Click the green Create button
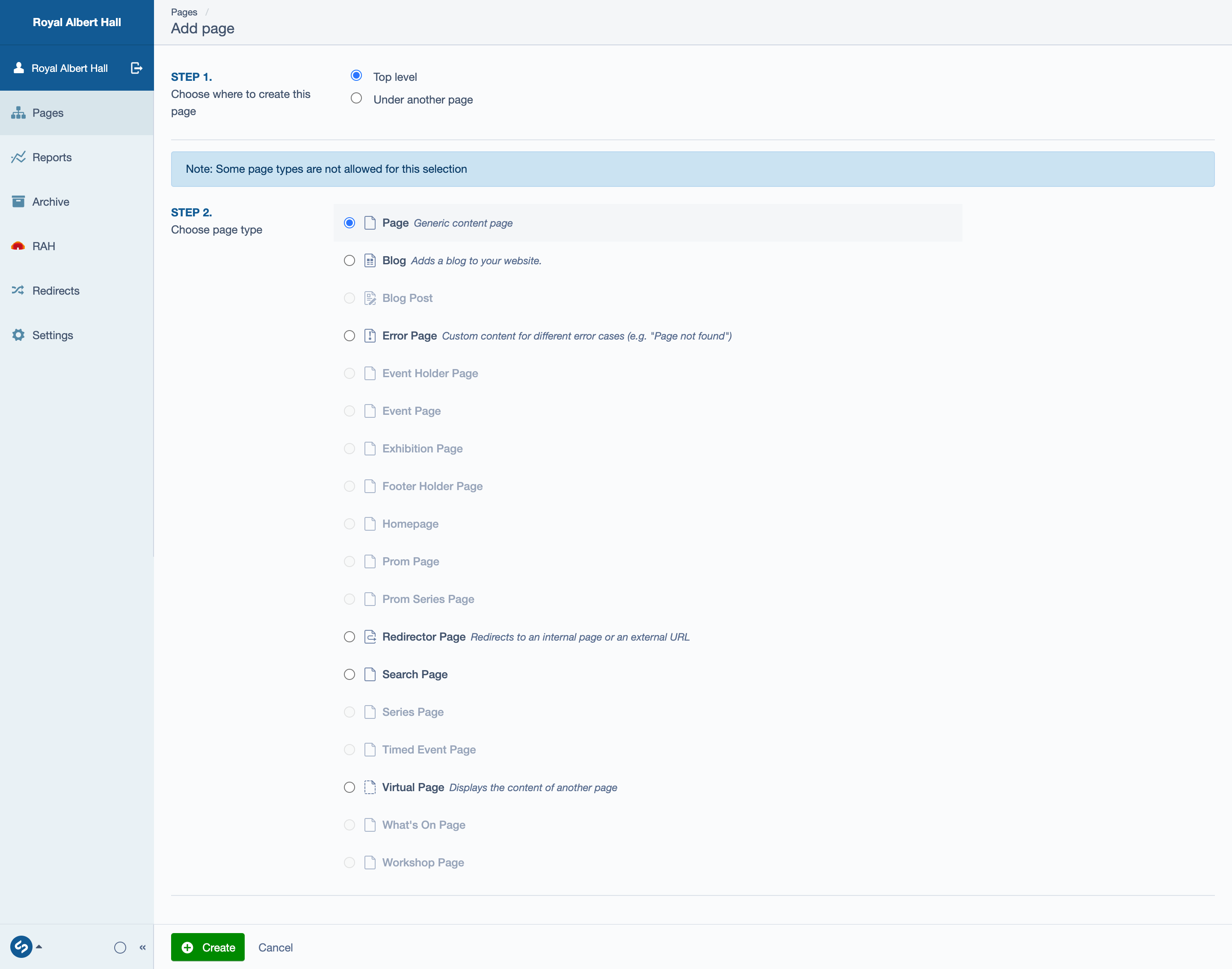Viewport: 1232px width, 969px height. (208, 948)
